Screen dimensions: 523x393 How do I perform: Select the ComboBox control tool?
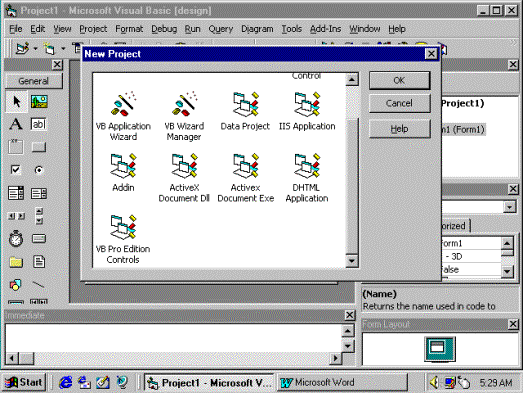coord(16,193)
